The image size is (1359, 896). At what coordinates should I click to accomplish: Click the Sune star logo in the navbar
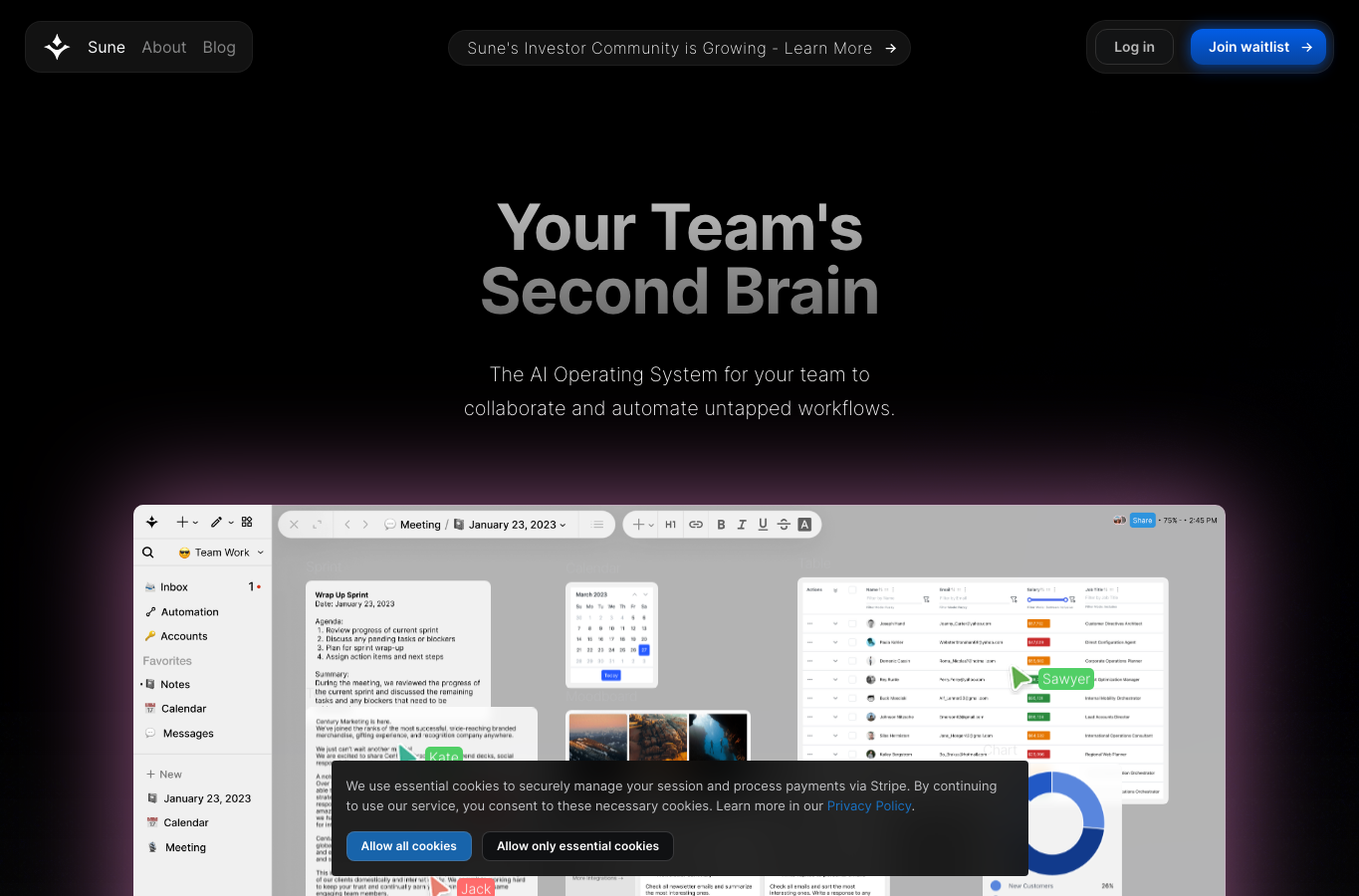coord(57,47)
